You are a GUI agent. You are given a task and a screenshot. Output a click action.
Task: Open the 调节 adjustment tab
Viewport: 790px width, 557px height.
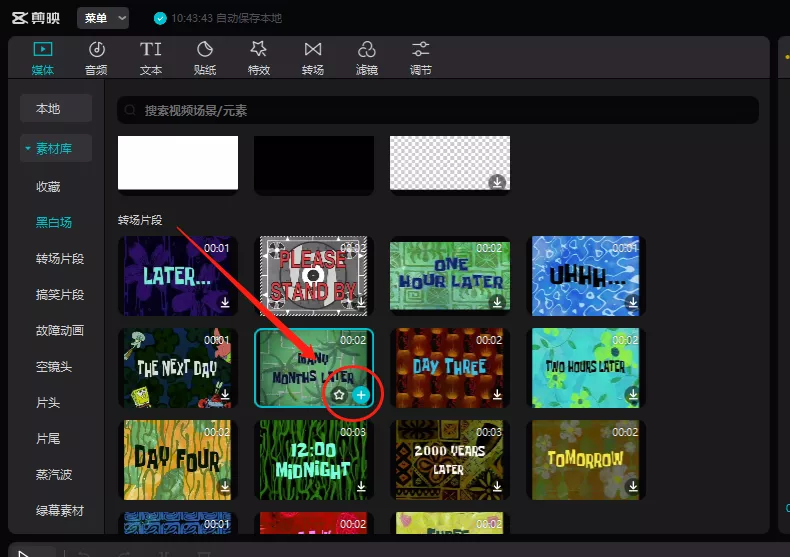[421, 58]
